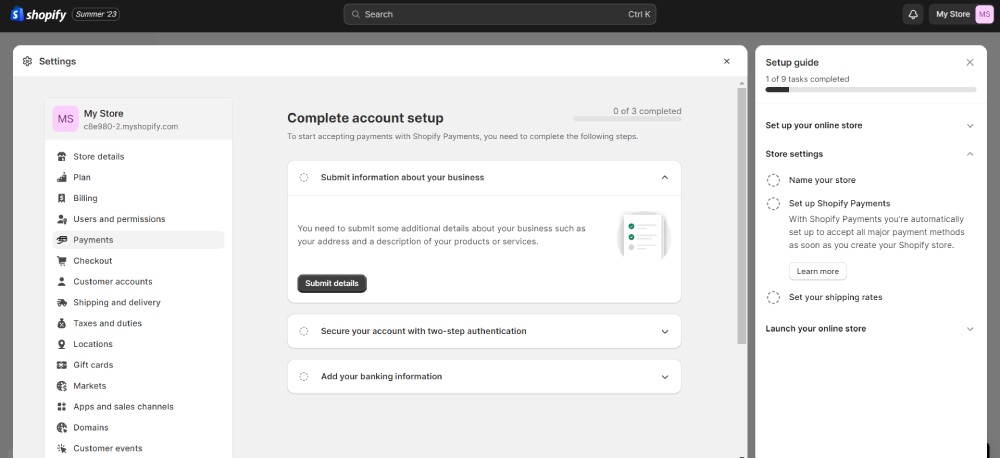1000x458 pixels.
Task: Click the c8e980-2.myshopify.com store URL
Action: click(131, 127)
